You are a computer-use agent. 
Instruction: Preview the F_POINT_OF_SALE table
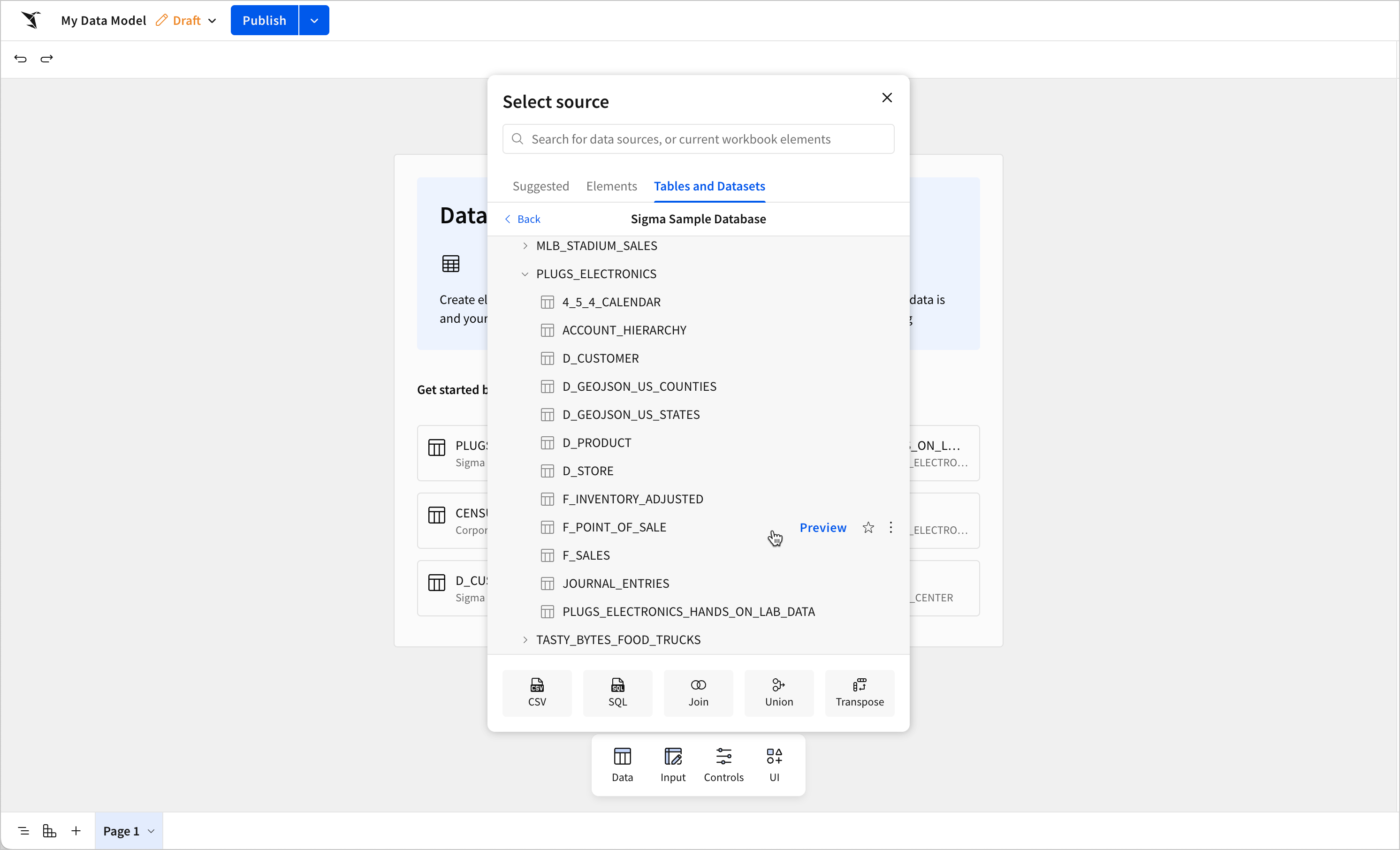click(823, 527)
